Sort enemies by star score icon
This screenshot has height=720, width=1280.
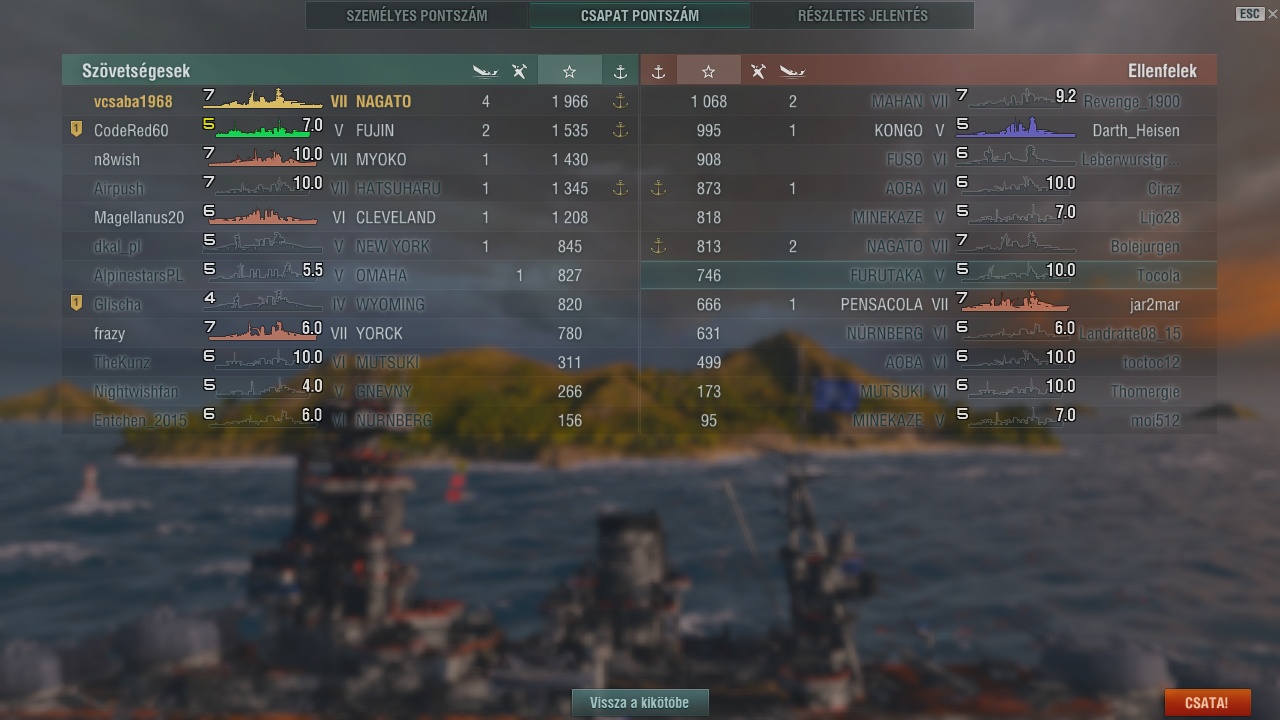[x=708, y=71]
